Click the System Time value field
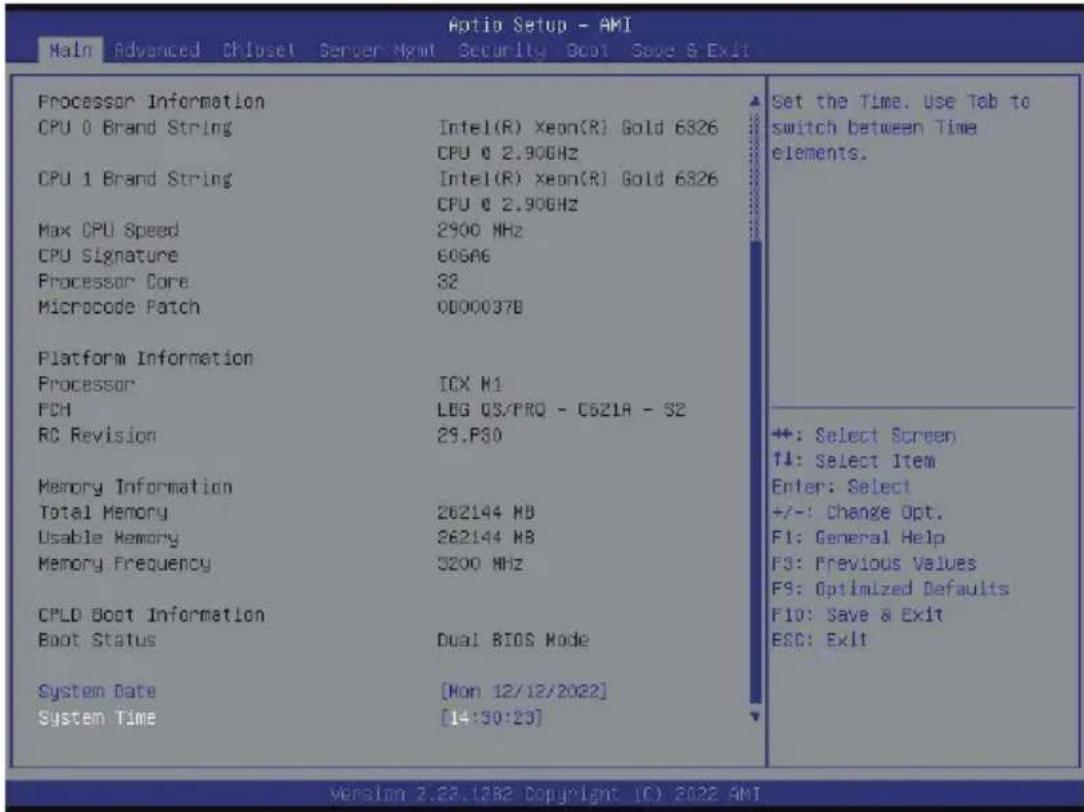The image size is (1084, 812). point(491,717)
